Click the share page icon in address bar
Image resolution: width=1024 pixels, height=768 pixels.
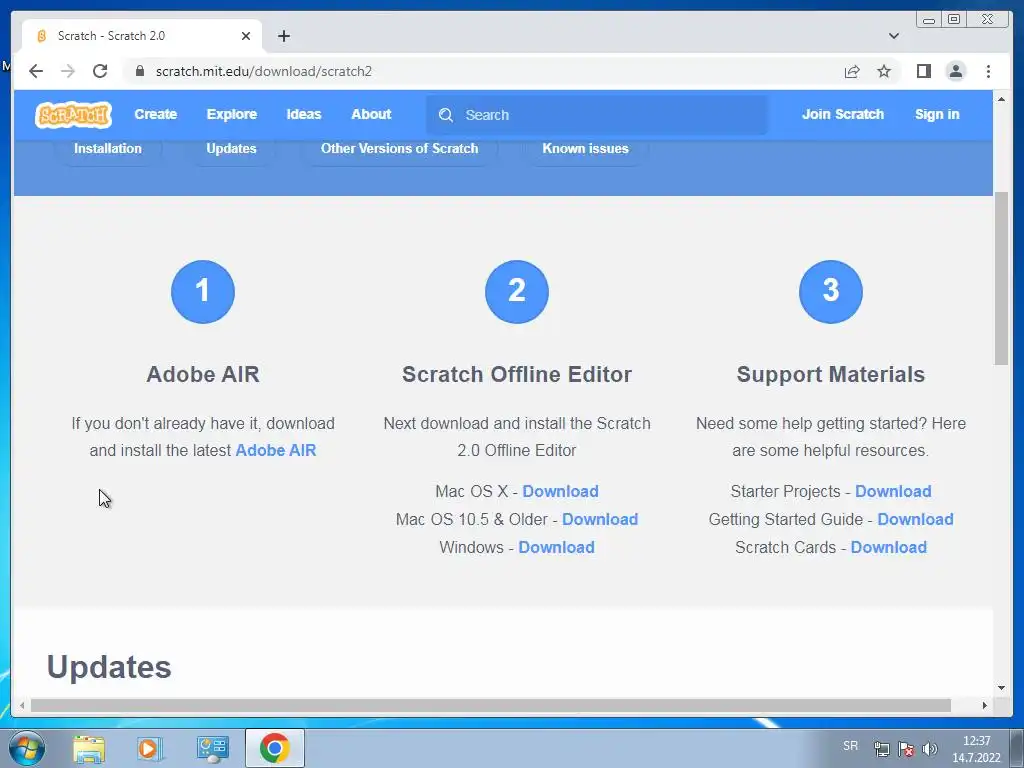[852, 71]
